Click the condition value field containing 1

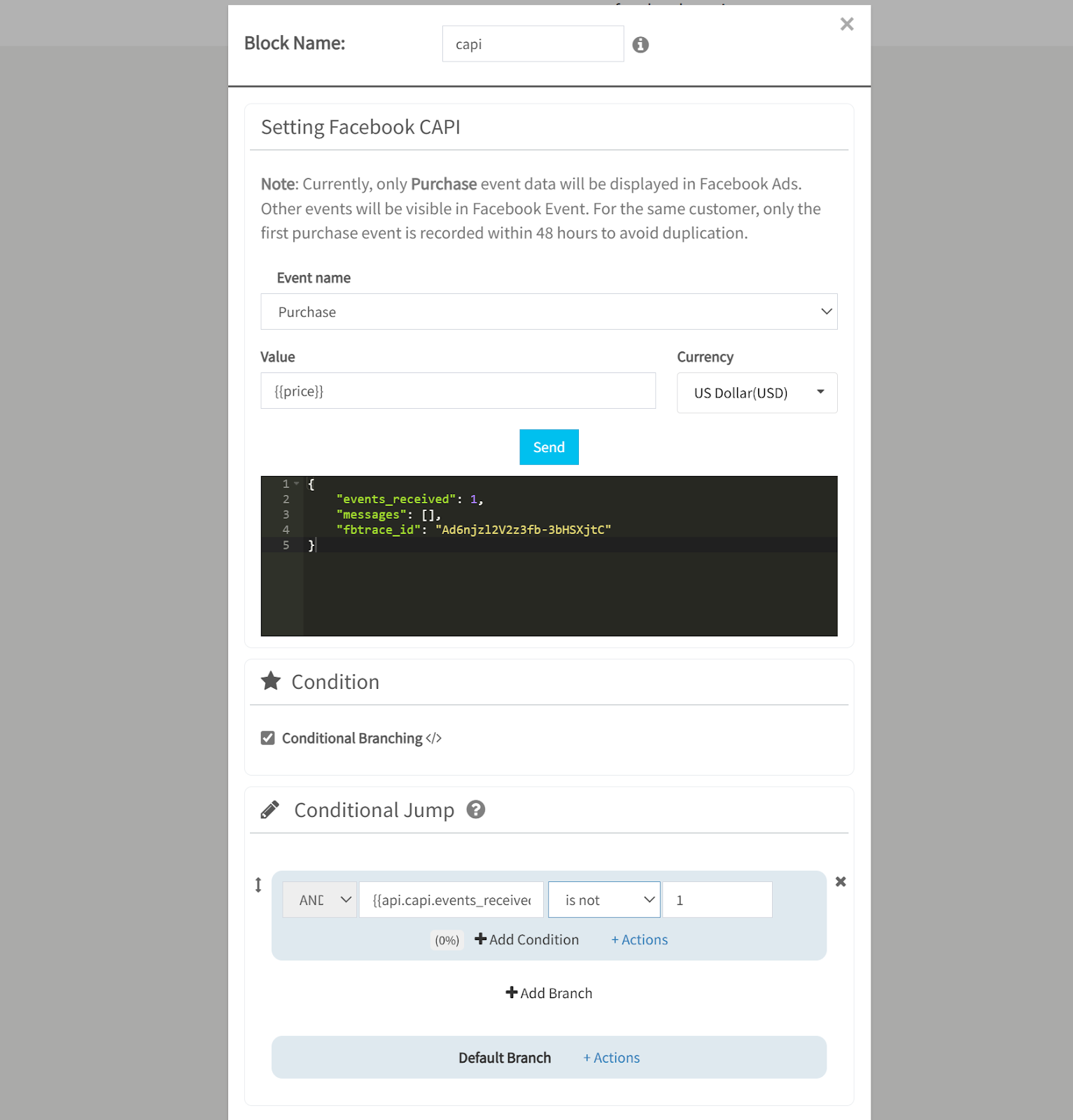(x=717, y=899)
